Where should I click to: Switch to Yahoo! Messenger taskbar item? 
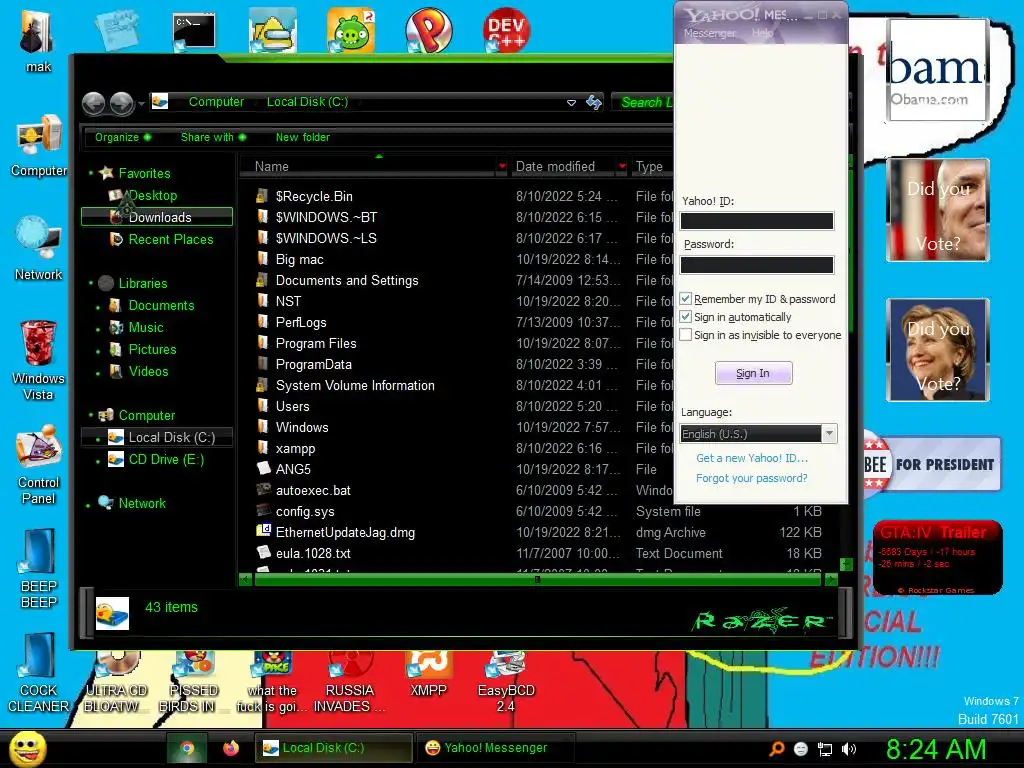coord(494,748)
